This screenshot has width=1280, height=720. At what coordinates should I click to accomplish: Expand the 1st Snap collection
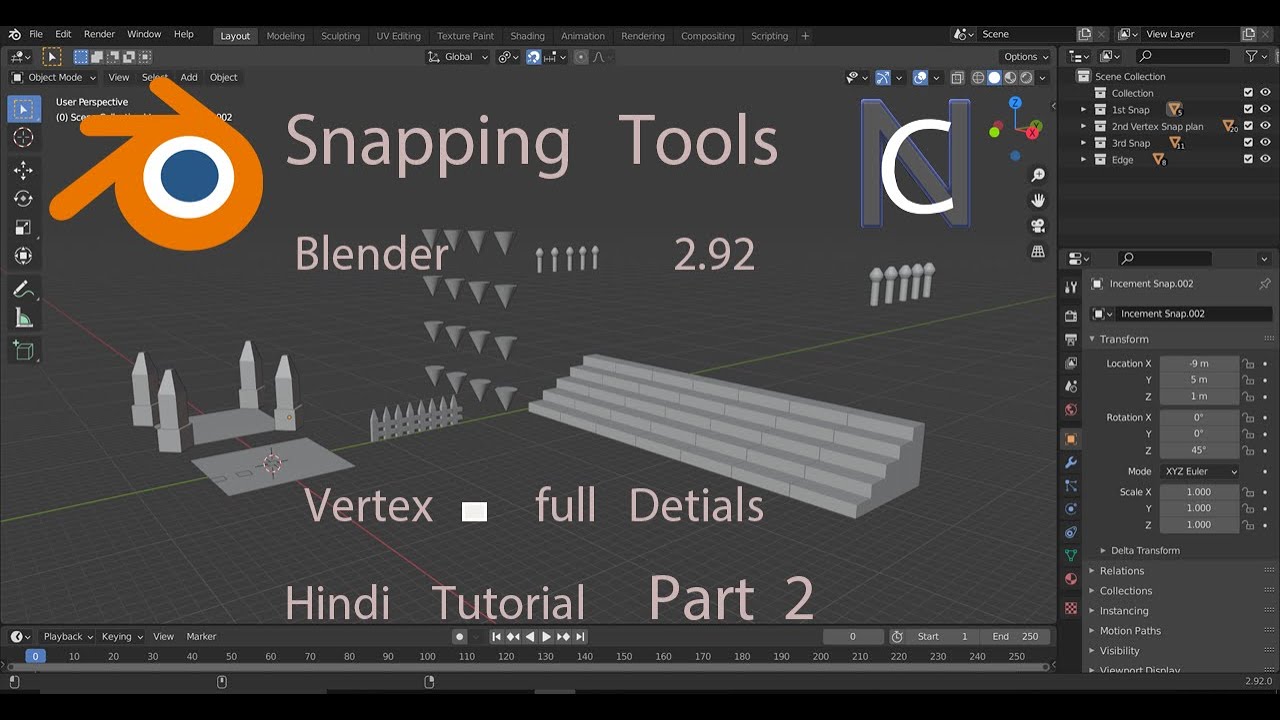tap(1083, 110)
